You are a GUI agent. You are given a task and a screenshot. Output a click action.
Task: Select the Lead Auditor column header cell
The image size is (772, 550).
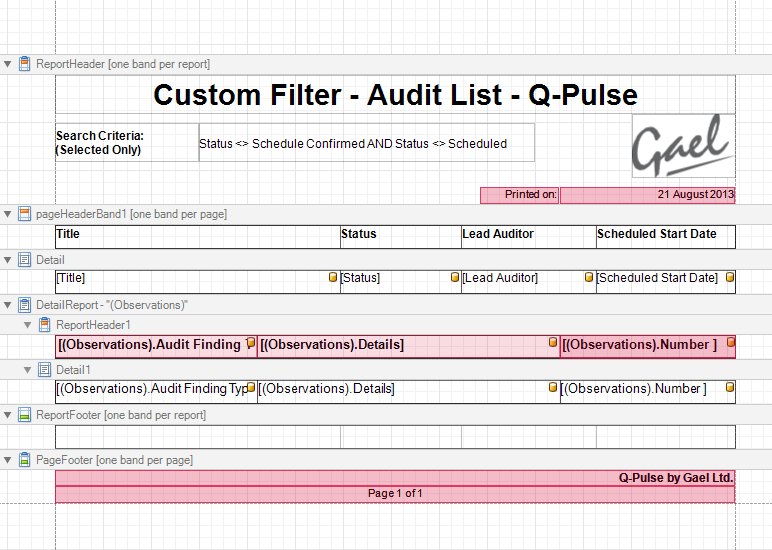529,237
